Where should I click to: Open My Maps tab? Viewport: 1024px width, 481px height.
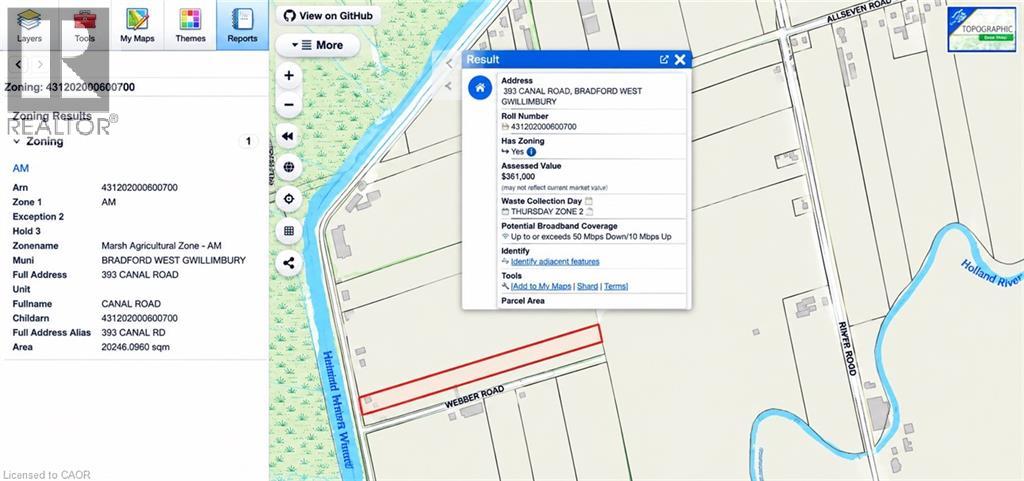[x=137, y=25]
